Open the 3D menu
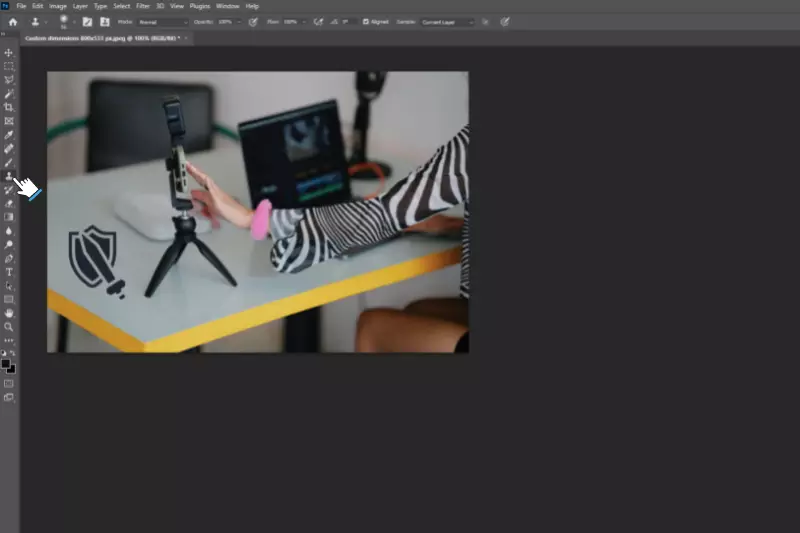 click(x=160, y=6)
